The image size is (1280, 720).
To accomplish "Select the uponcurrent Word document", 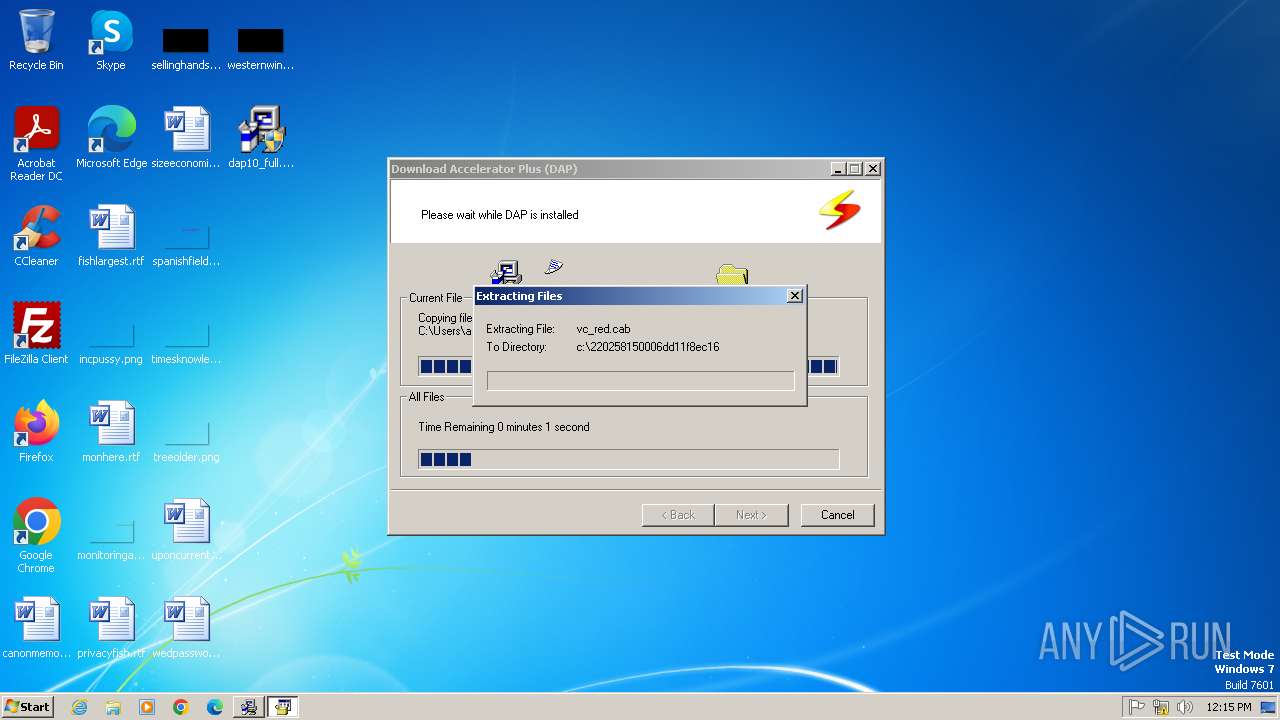I will pyautogui.click(x=186, y=530).
